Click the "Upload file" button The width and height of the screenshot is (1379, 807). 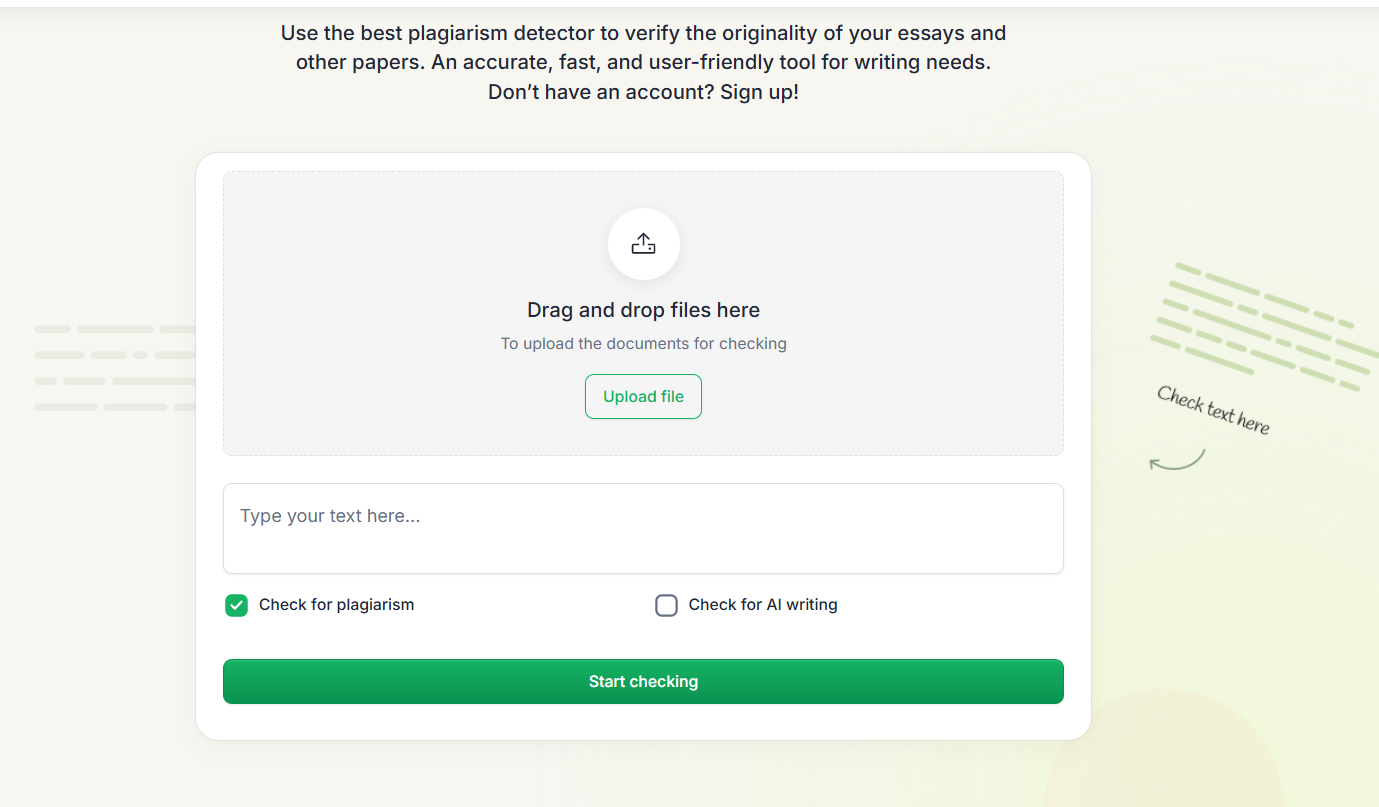[643, 396]
